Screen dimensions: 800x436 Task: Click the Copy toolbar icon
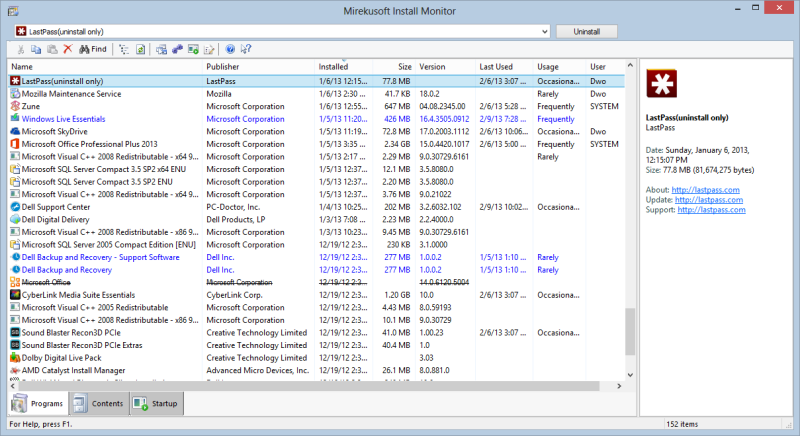click(x=36, y=49)
